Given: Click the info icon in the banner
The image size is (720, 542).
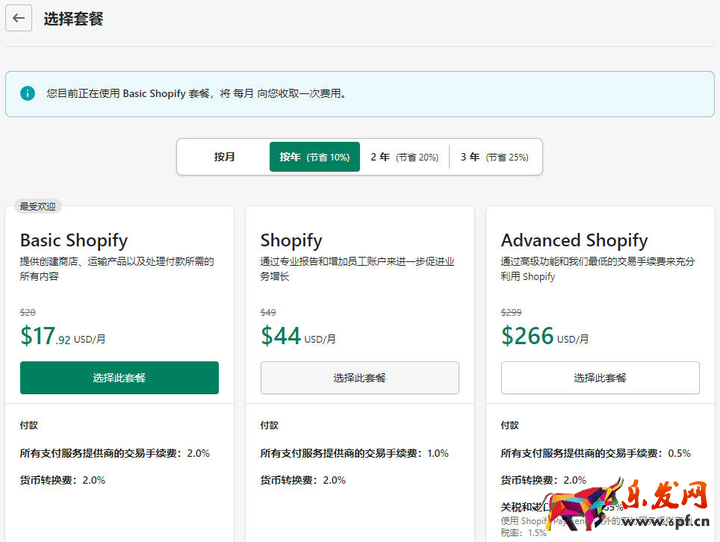Looking at the screenshot, I should (x=28, y=93).
